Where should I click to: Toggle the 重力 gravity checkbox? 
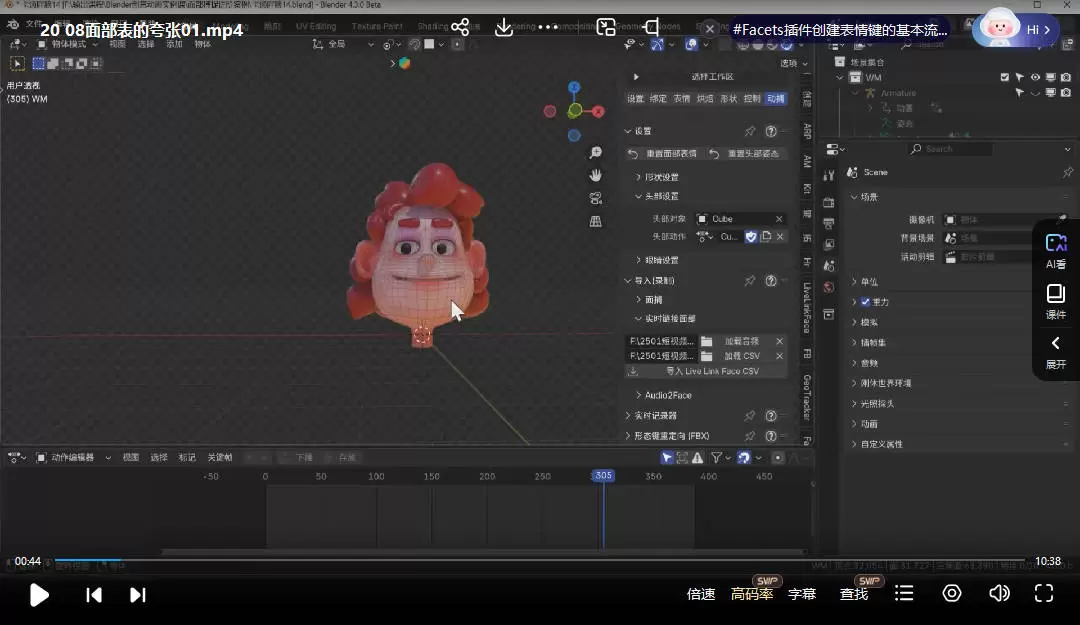[x=865, y=302]
